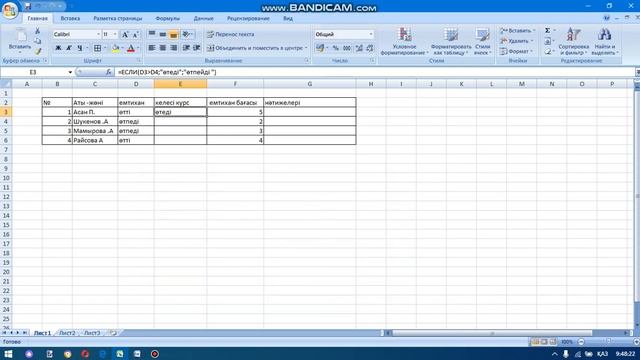Open the Clear eraser icon menu
The image size is (640, 360).
(548, 52)
